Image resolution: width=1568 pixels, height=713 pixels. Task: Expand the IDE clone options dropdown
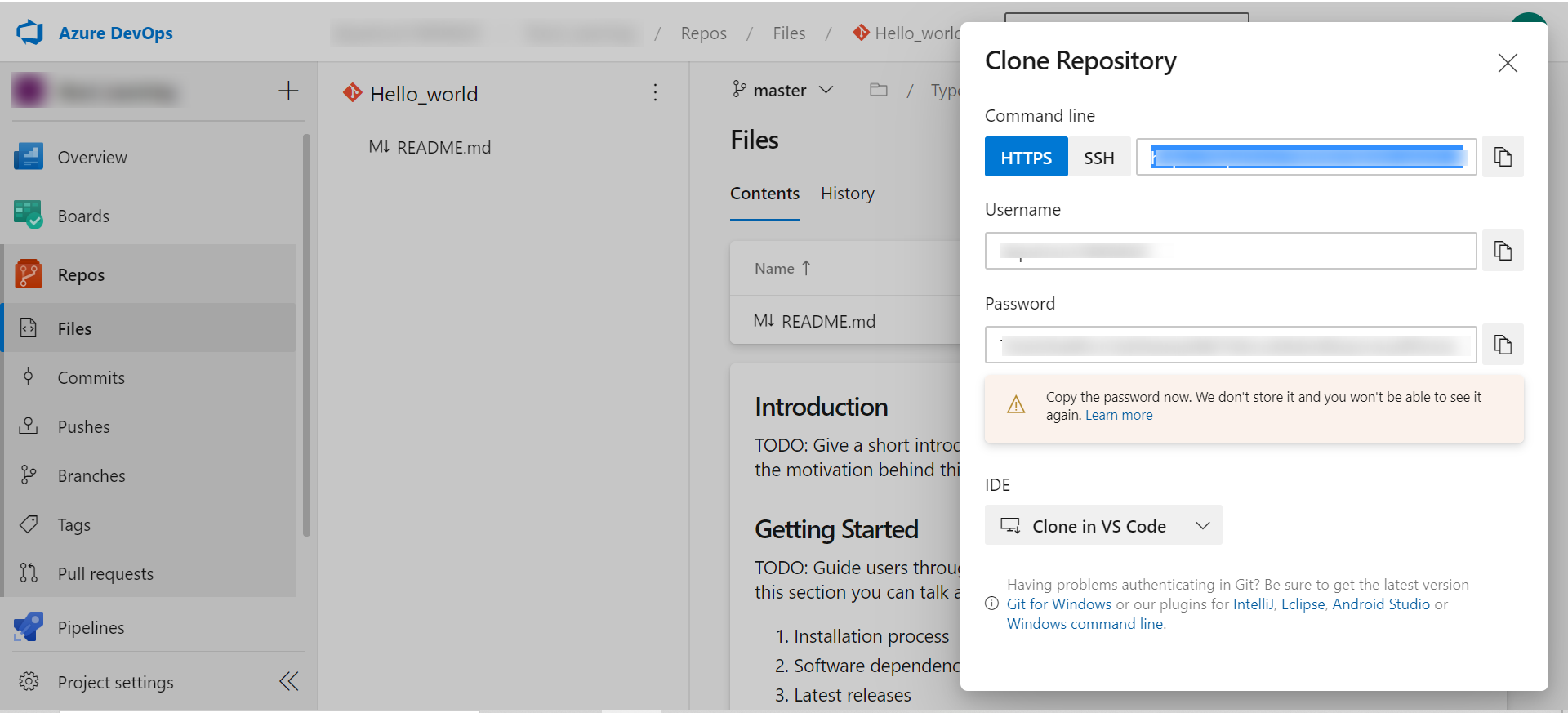tap(1203, 525)
